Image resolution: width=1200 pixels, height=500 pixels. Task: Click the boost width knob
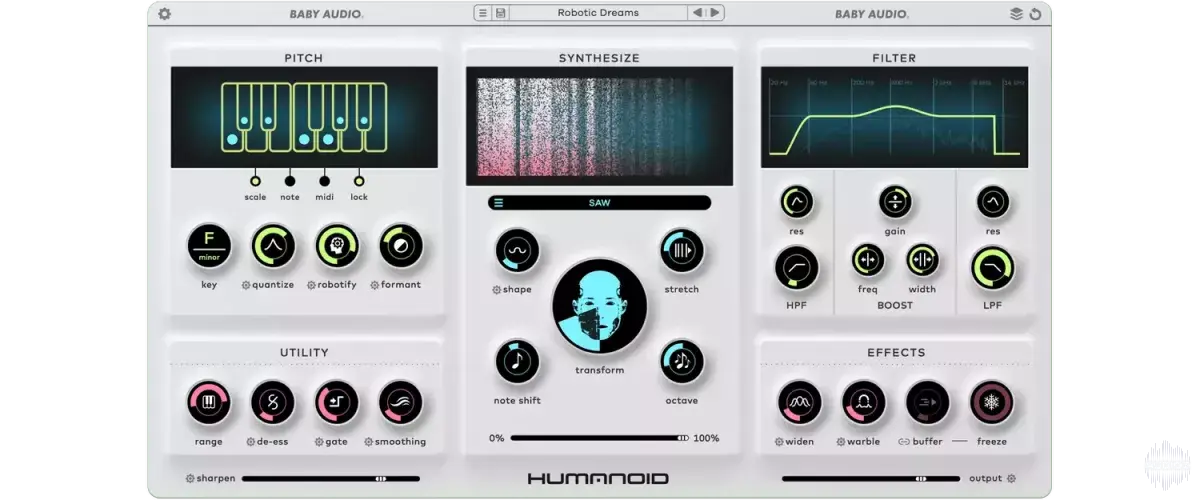click(922, 260)
